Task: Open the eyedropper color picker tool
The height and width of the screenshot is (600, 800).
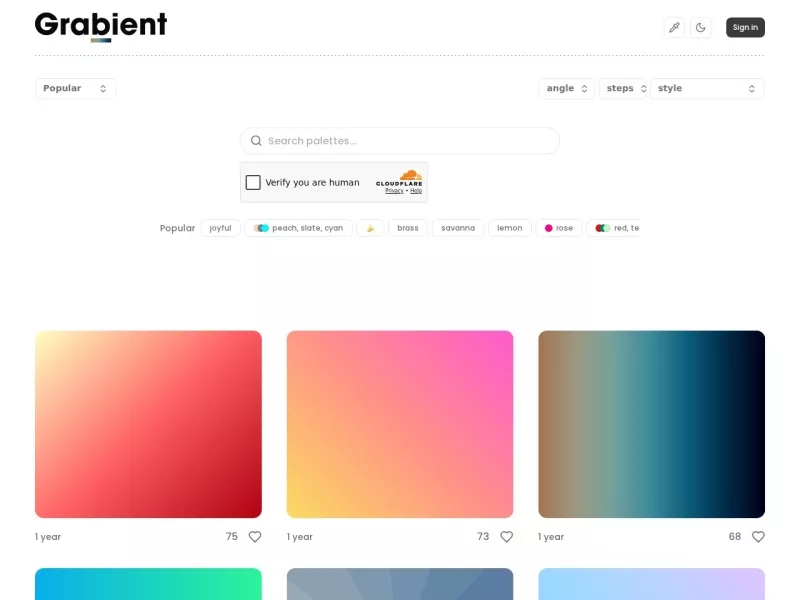Action: tap(674, 28)
